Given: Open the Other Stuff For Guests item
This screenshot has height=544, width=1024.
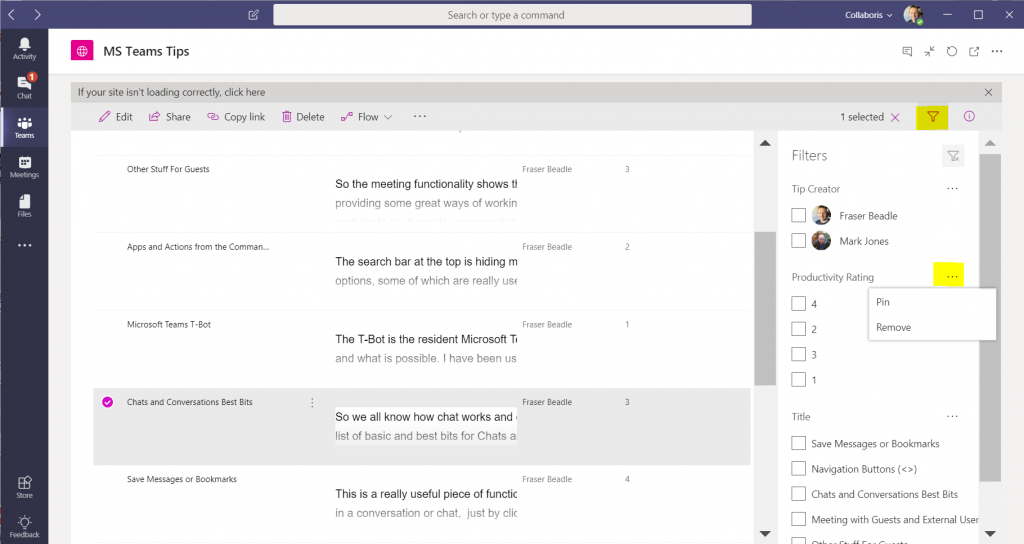Looking at the screenshot, I should (168, 169).
